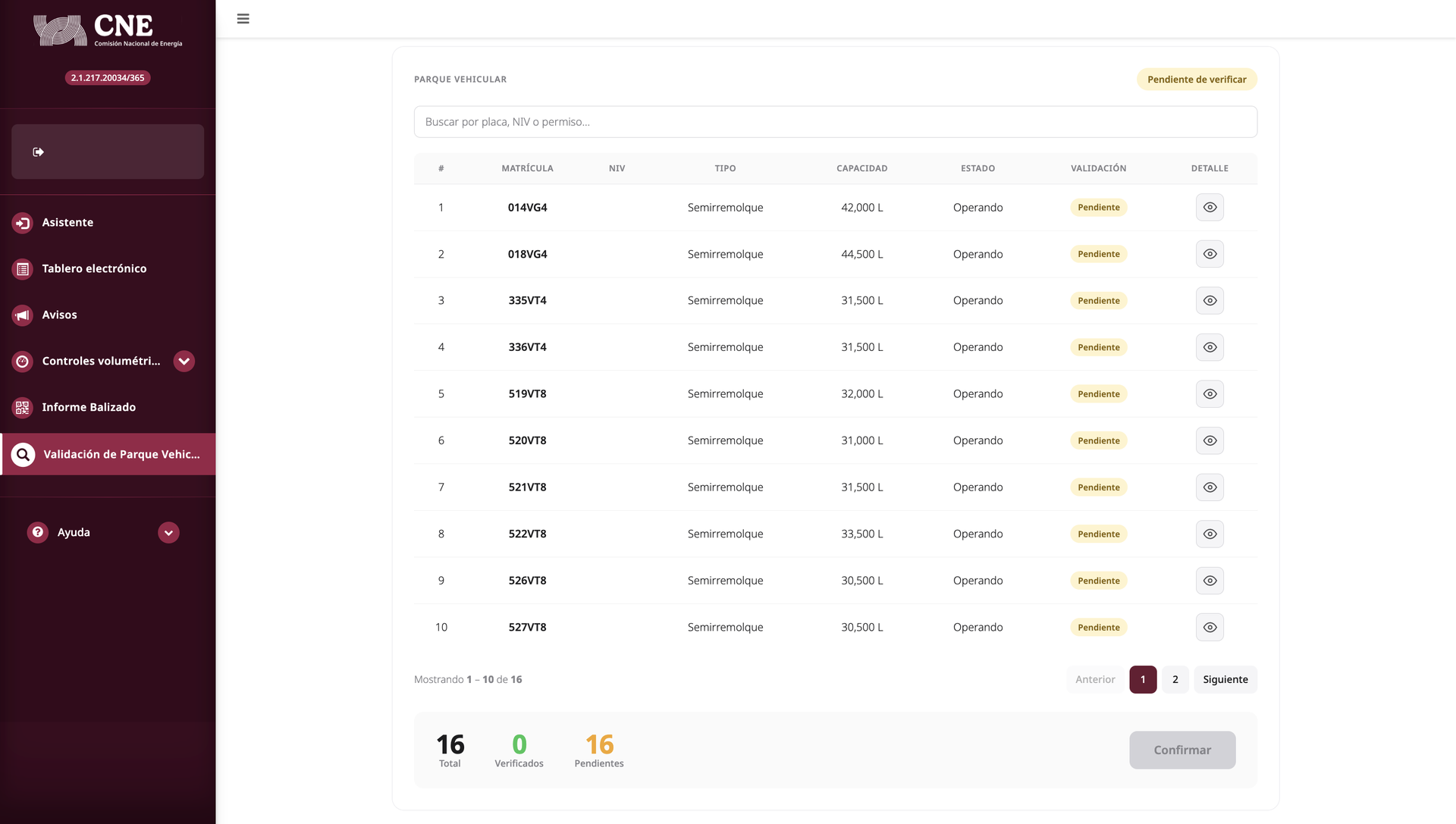1456x824 pixels.
Task: Click the Tablero electrónico list icon
Action: tap(23, 269)
